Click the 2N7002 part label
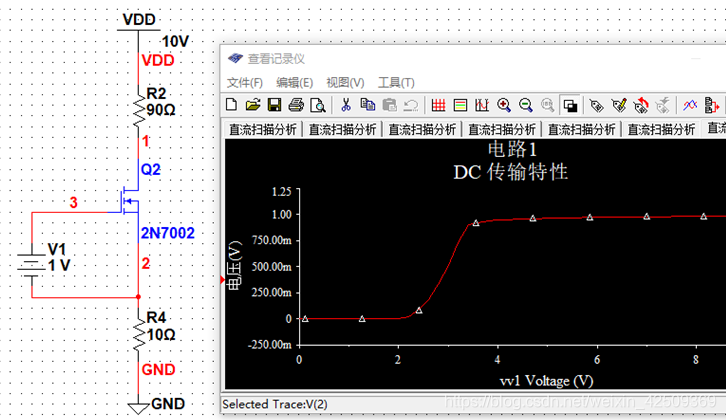726x420 pixels. (x=168, y=233)
